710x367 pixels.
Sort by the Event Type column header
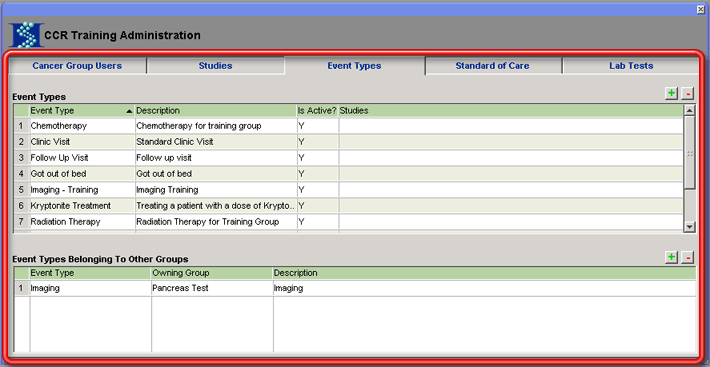tap(82, 110)
